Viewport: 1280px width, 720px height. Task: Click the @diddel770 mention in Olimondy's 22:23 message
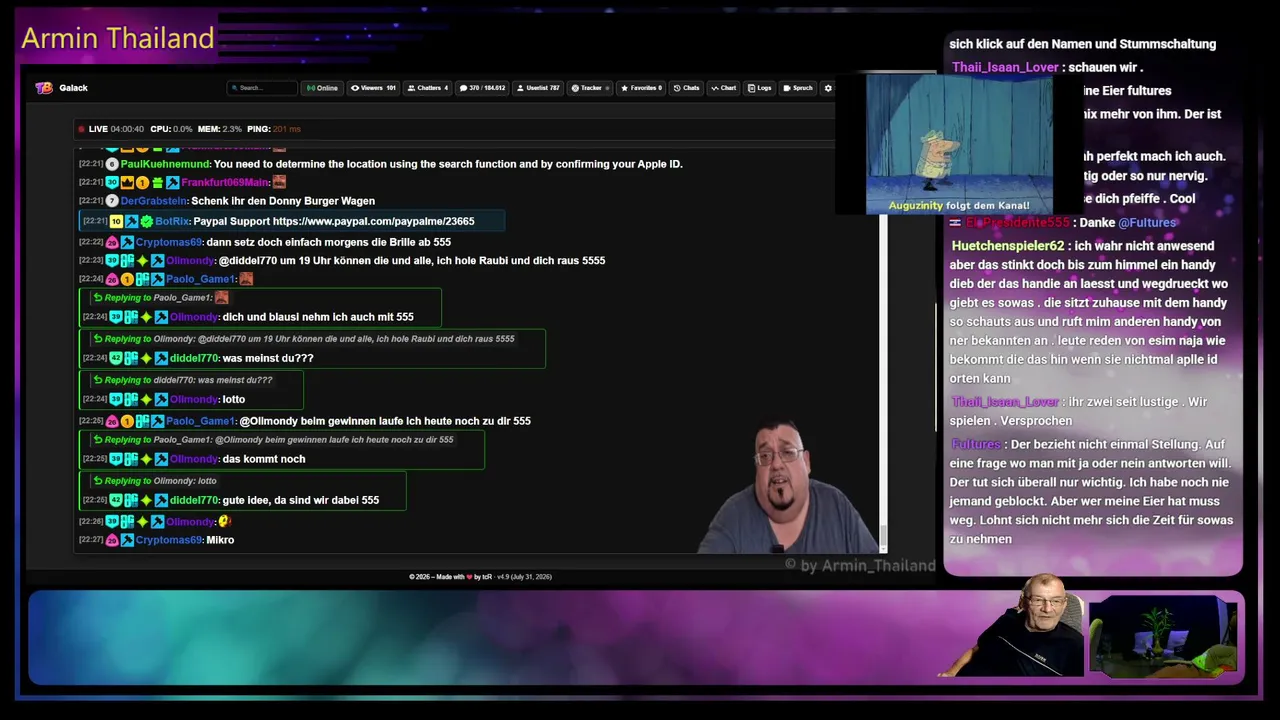(x=246, y=261)
